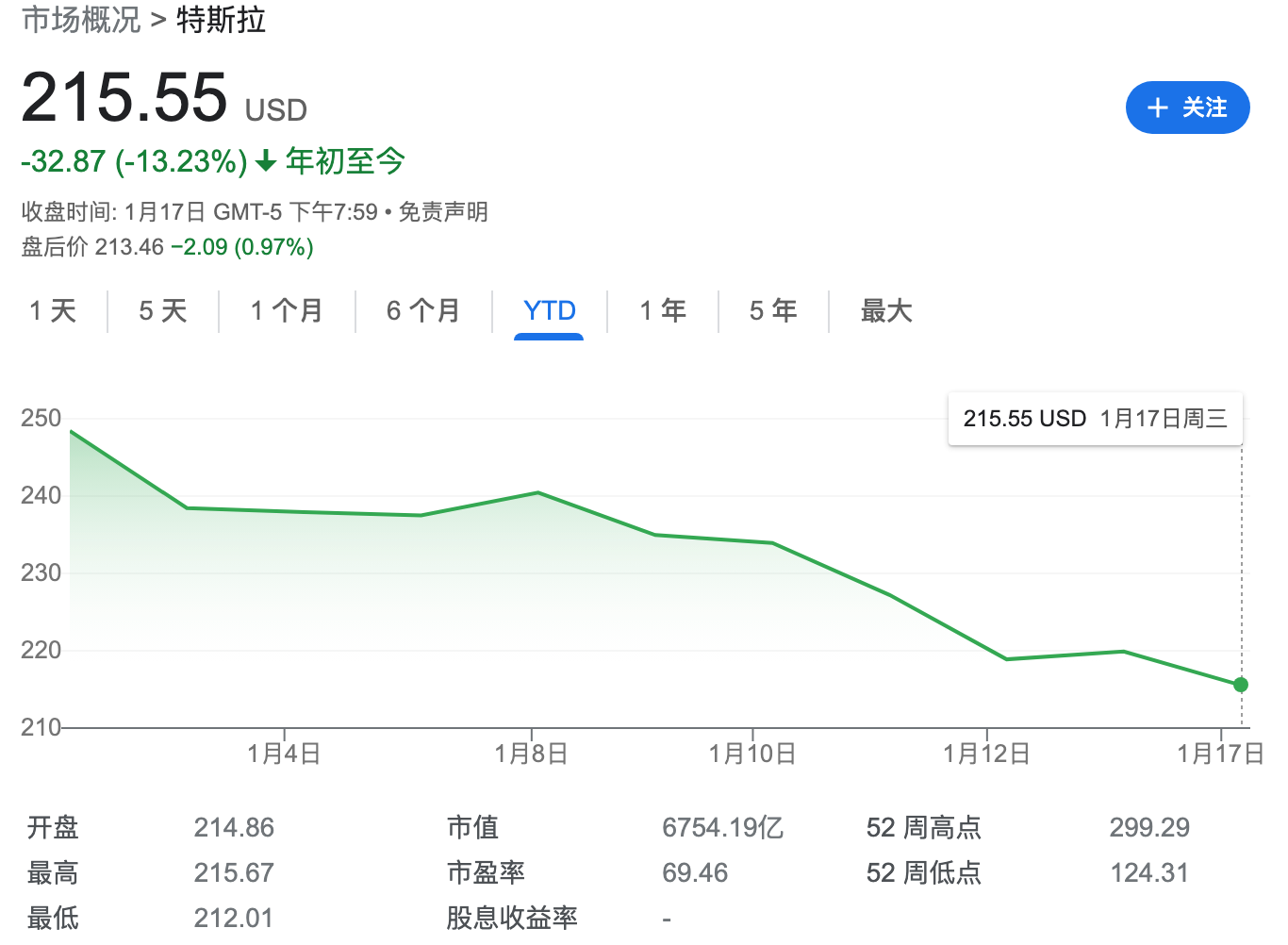Choose the 1 年 range tab
Image resolution: width=1288 pixels, height=945 pixels.
[663, 310]
